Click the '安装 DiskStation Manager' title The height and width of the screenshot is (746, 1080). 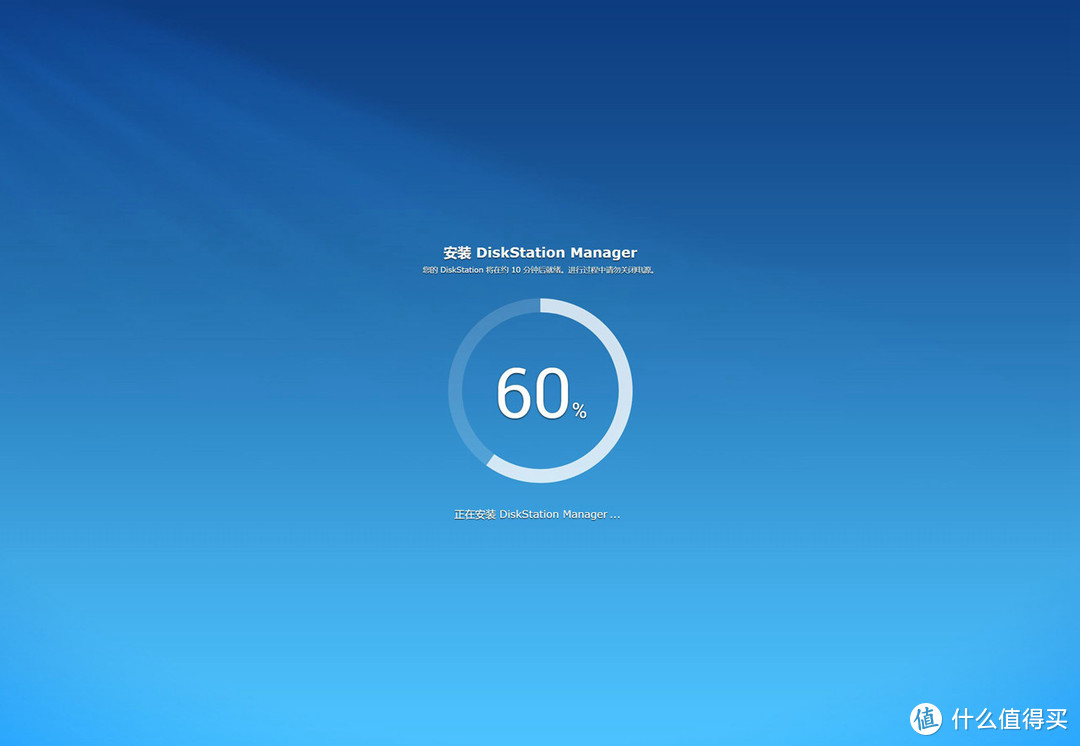pyautogui.click(x=540, y=253)
